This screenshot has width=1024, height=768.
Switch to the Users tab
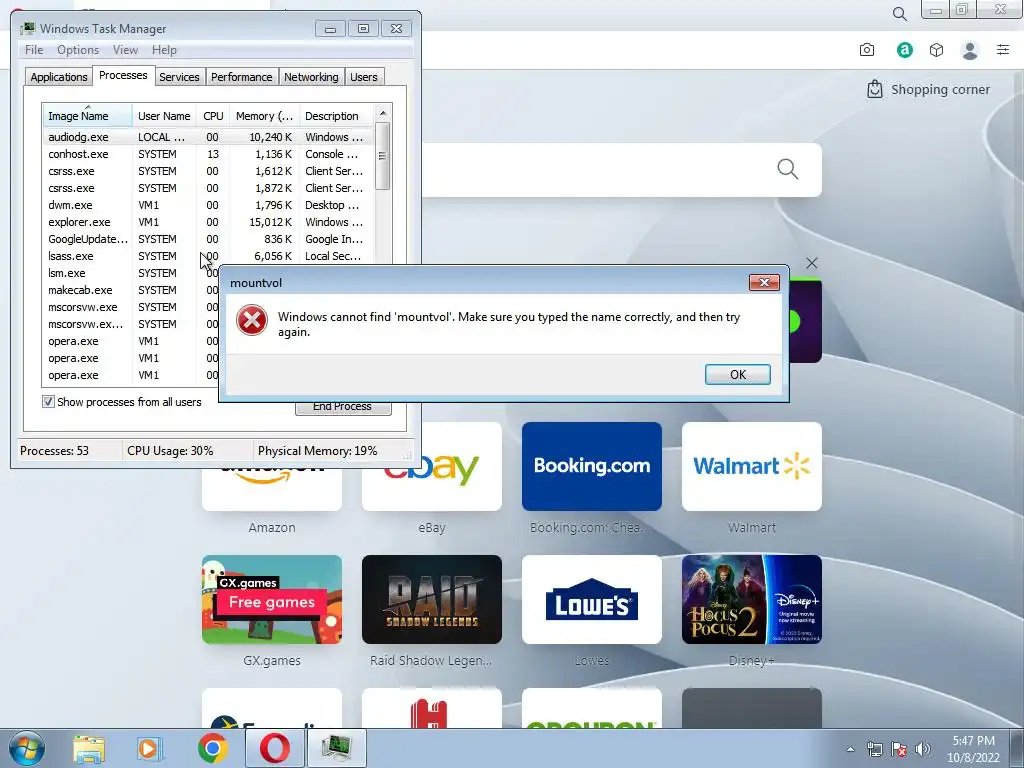coord(363,77)
